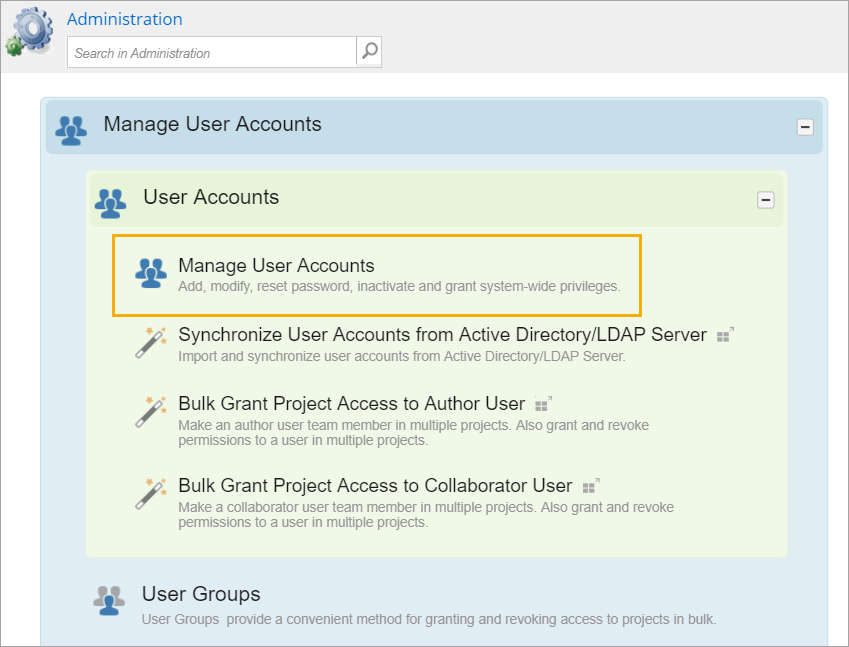Click the Administration gear icon

(x=30, y=31)
